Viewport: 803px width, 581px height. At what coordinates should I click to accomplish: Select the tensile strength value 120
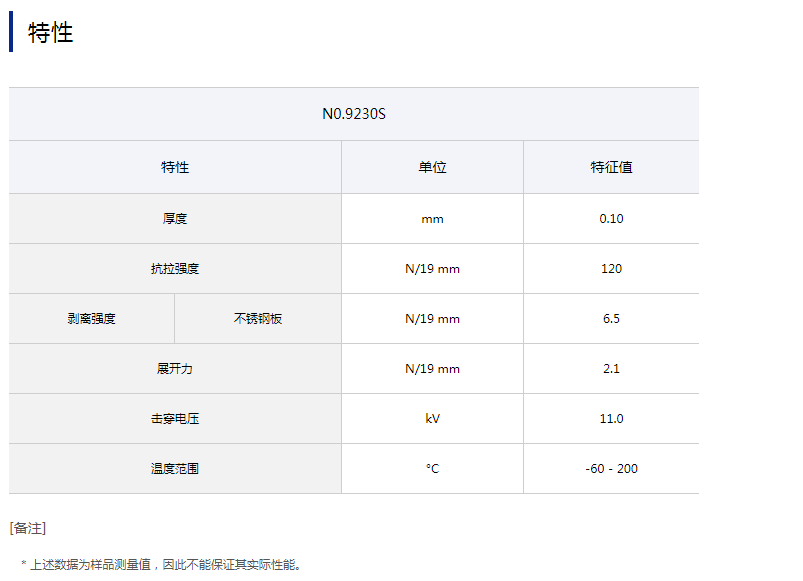coord(611,268)
